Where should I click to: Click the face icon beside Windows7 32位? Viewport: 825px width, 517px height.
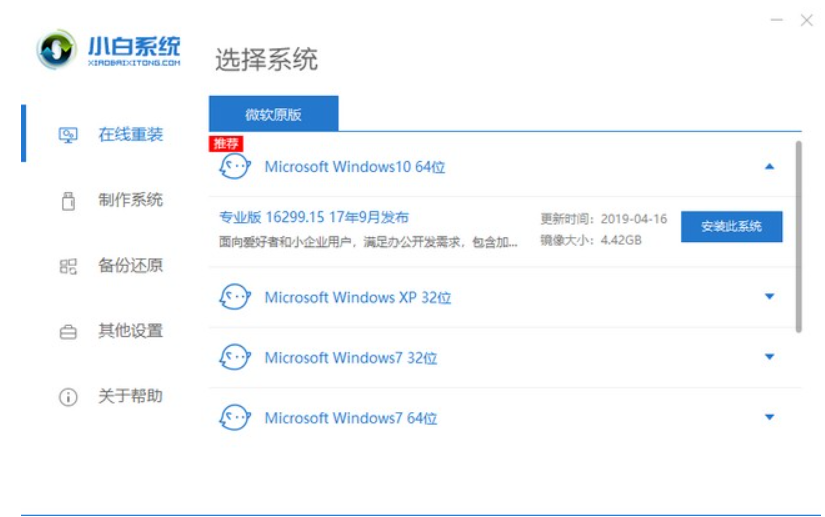(x=235, y=357)
